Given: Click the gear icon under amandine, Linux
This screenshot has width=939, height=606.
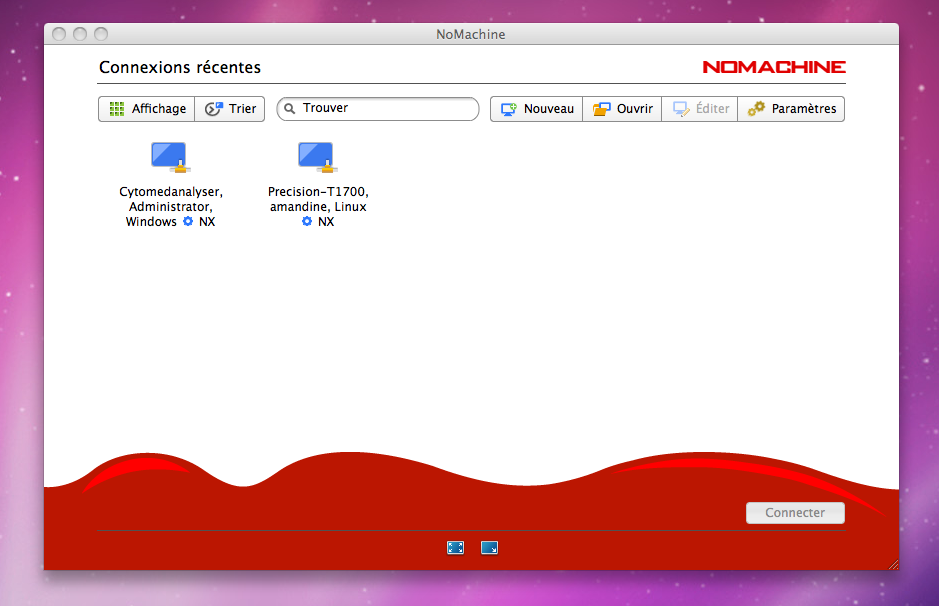Looking at the screenshot, I should pyautogui.click(x=307, y=222).
